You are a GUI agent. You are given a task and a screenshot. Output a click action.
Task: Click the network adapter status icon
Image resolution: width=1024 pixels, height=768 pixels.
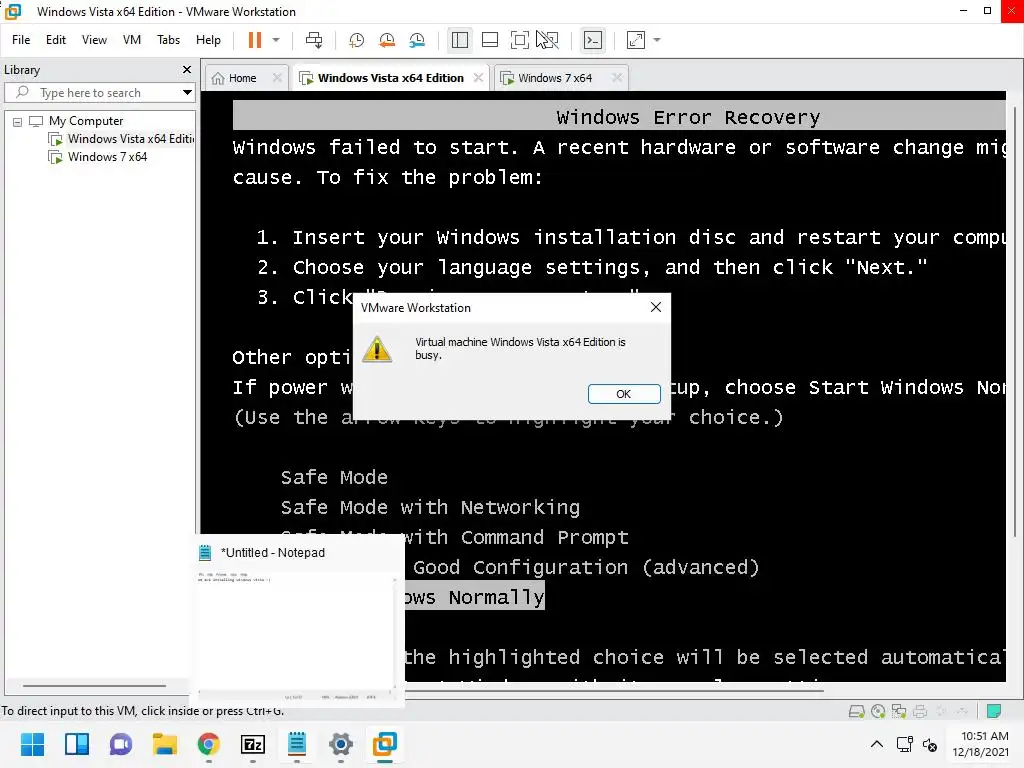899,712
